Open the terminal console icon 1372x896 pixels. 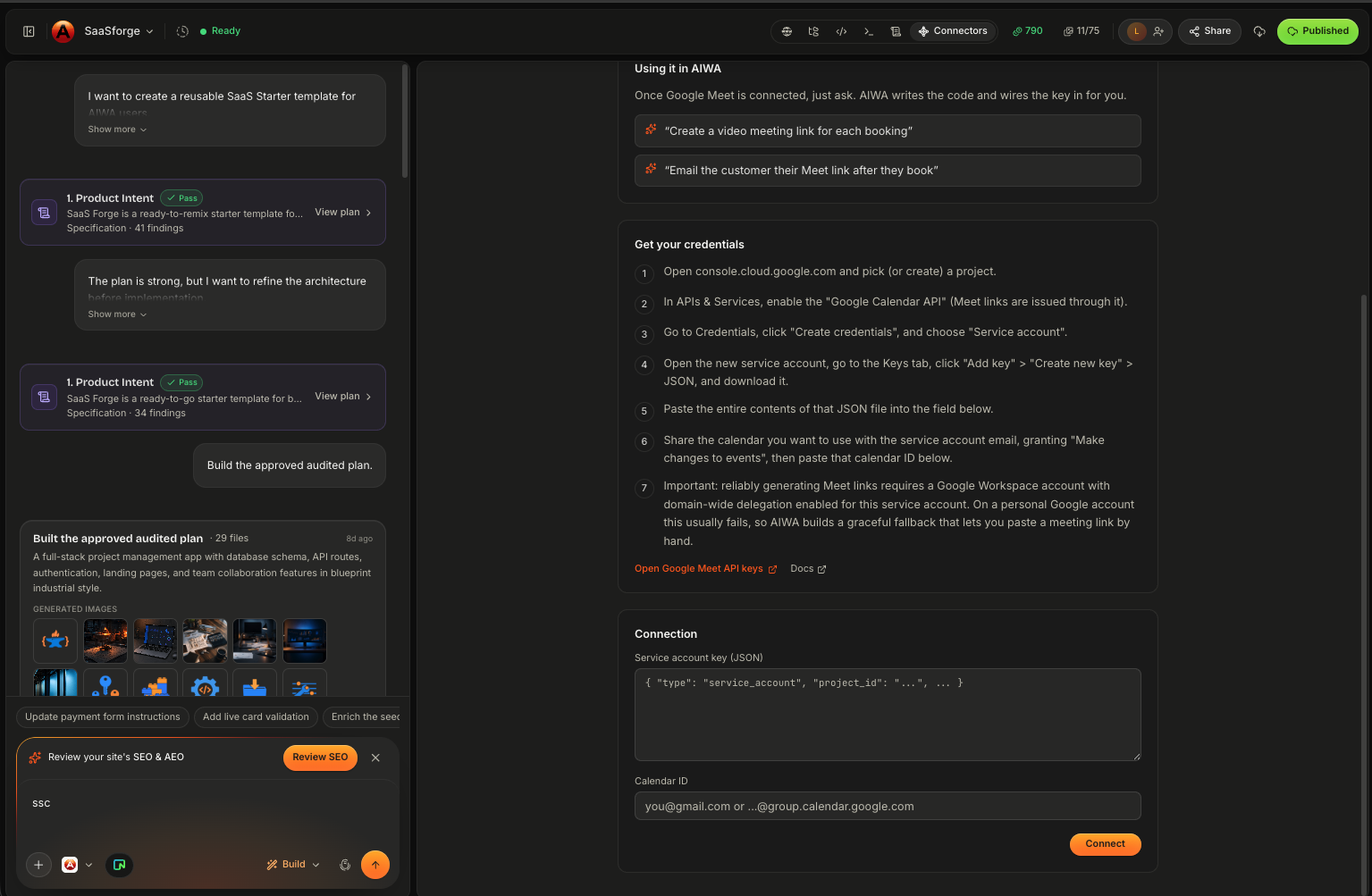(x=868, y=31)
